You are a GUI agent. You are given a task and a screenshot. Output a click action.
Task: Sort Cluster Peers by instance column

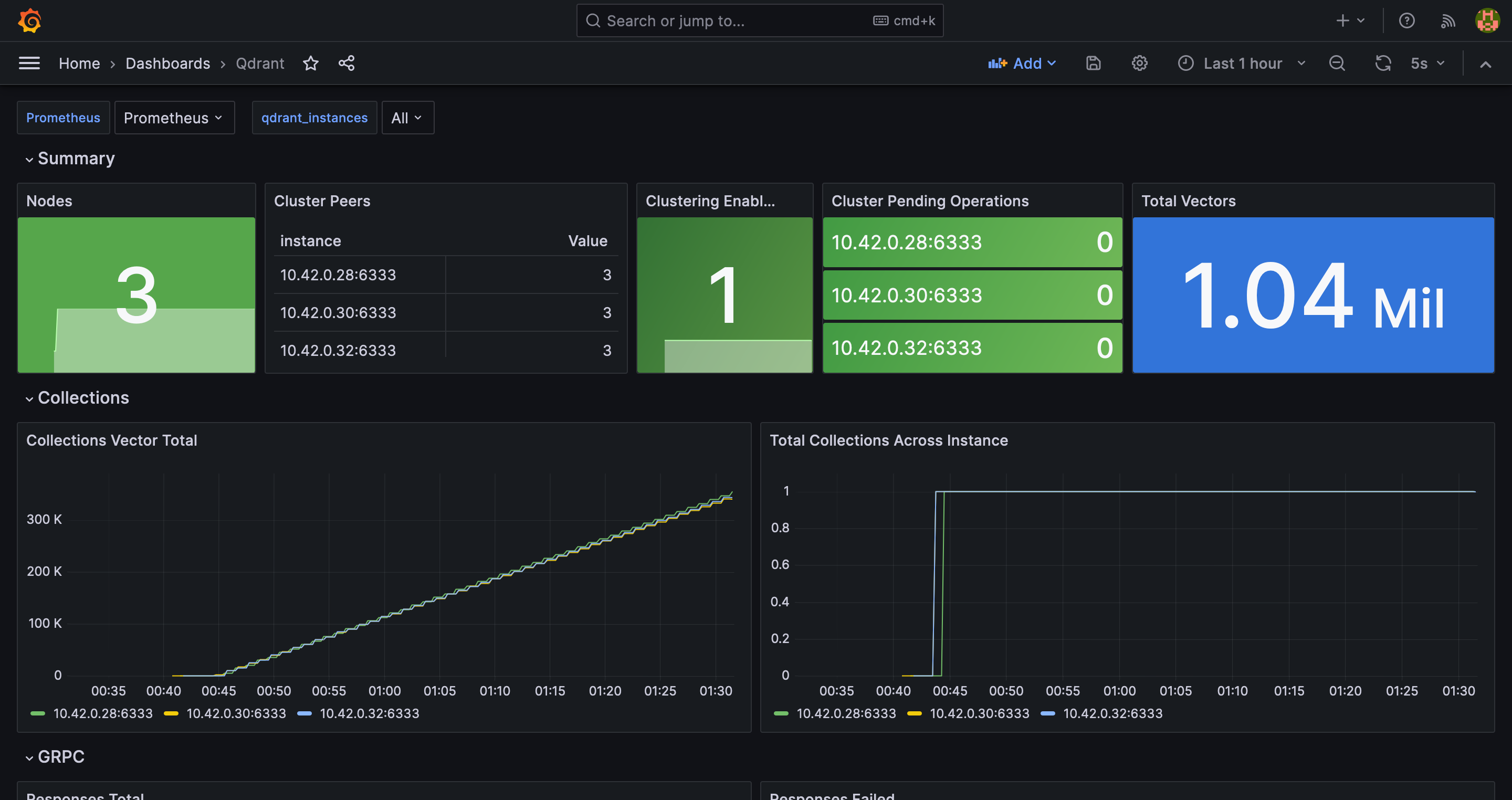click(x=310, y=240)
